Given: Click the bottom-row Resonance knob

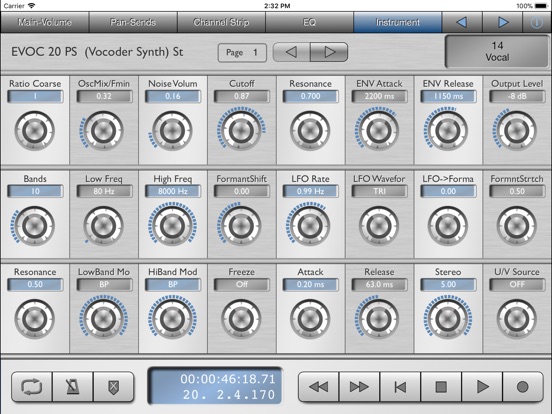Looking at the screenshot, I should coord(34,319).
